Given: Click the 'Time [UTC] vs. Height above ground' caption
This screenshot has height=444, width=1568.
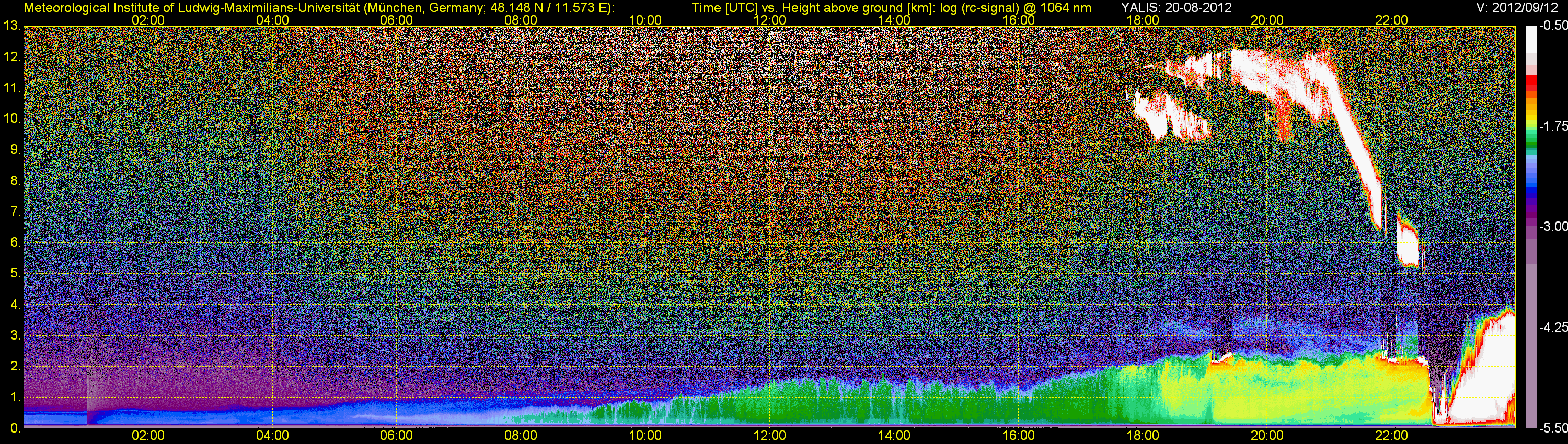Looking at the screenshot, I should coord(891,8).
